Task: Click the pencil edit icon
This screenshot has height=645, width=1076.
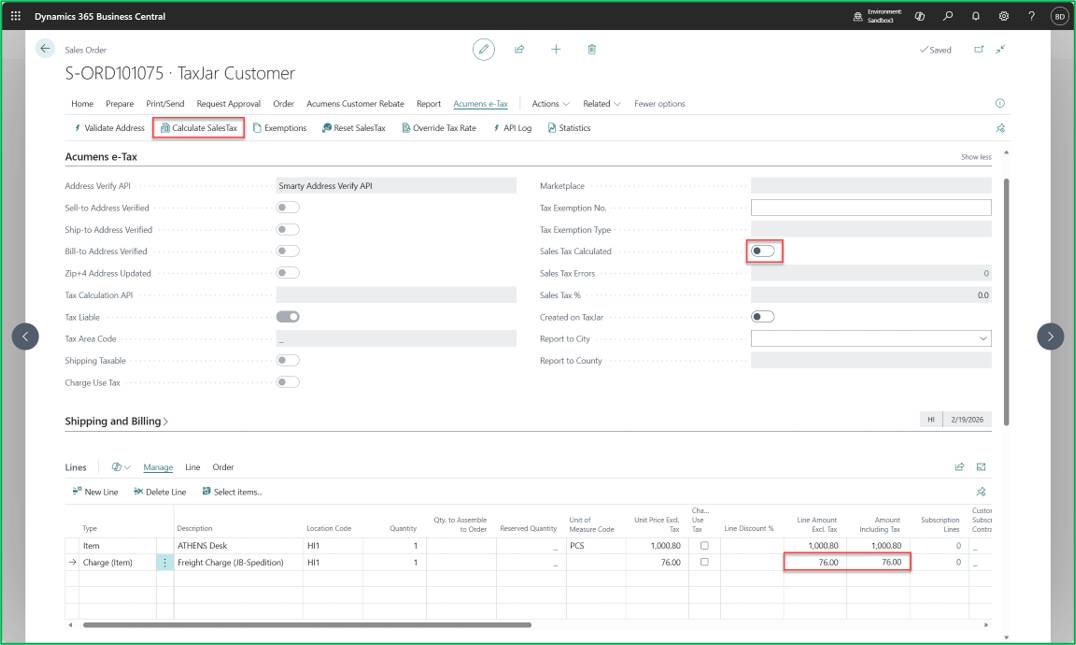Action: click(484, 49)
